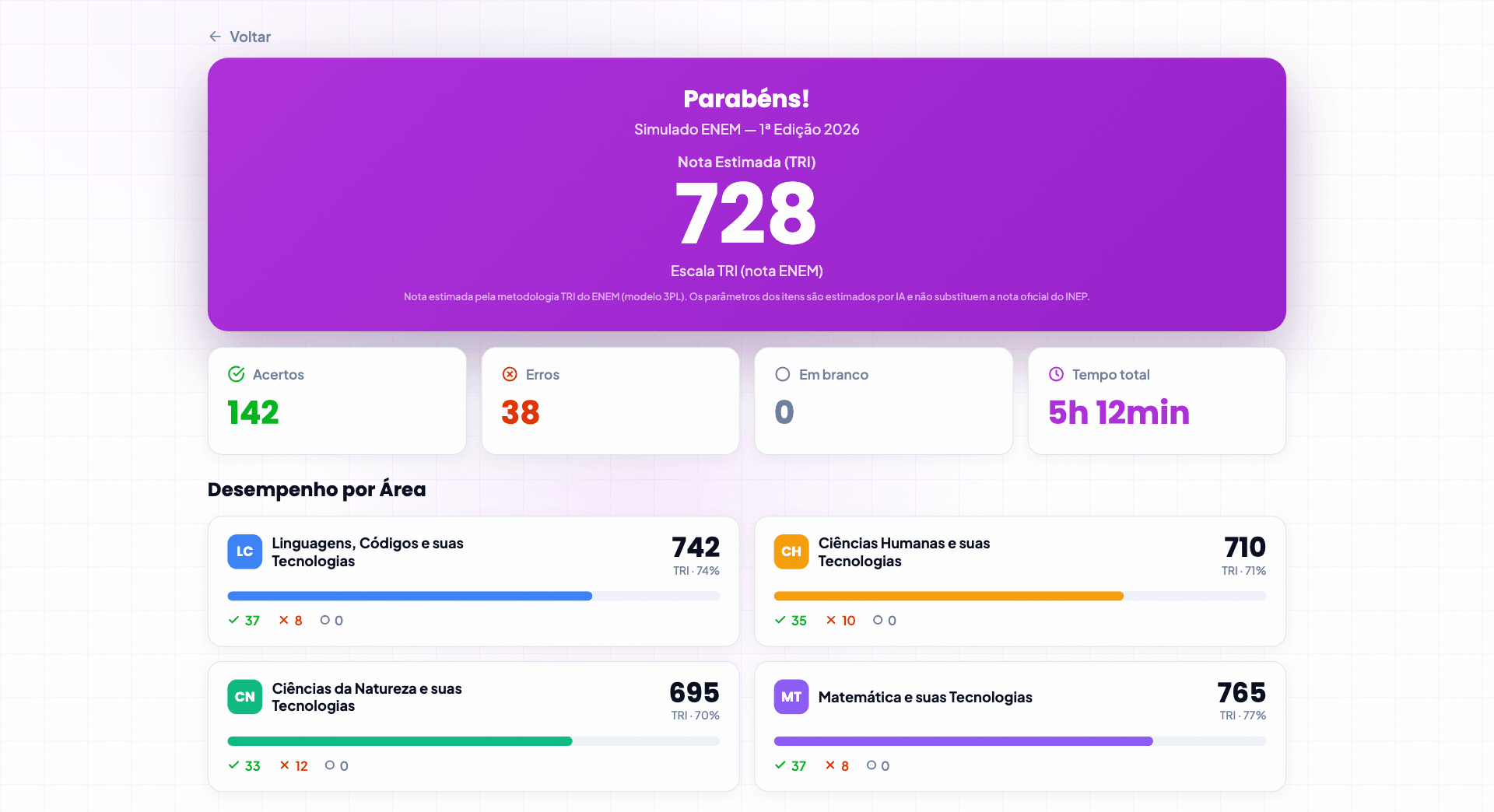
Task: Click the X icon in Ciências Humanas card
Action: (x=831, y=620)
